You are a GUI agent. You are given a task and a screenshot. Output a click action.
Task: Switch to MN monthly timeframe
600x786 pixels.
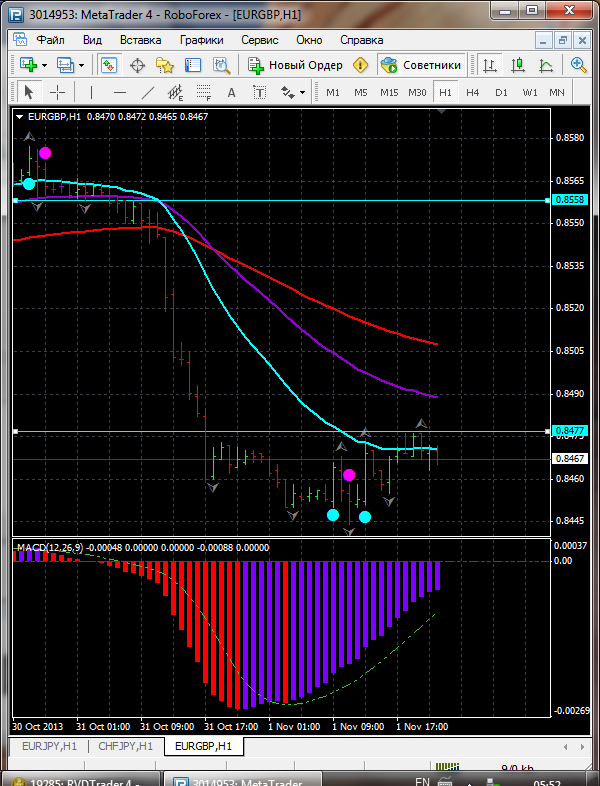pyautogui.click(x=557, y=92)
